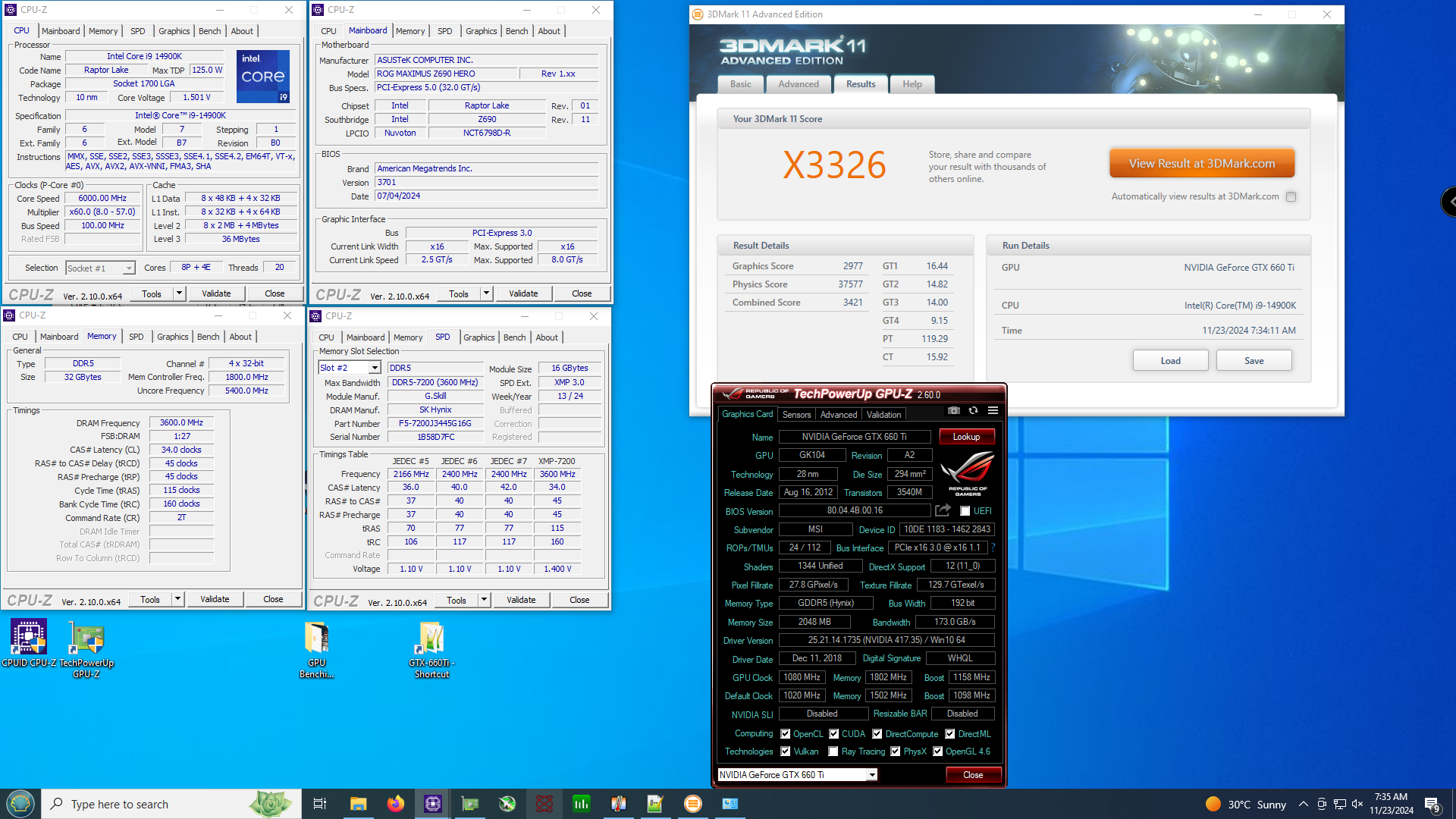Click the CPU-Z taskbar icon
Image resolution: width=1456 pixels, height=819 pixels.
[433, 804]
